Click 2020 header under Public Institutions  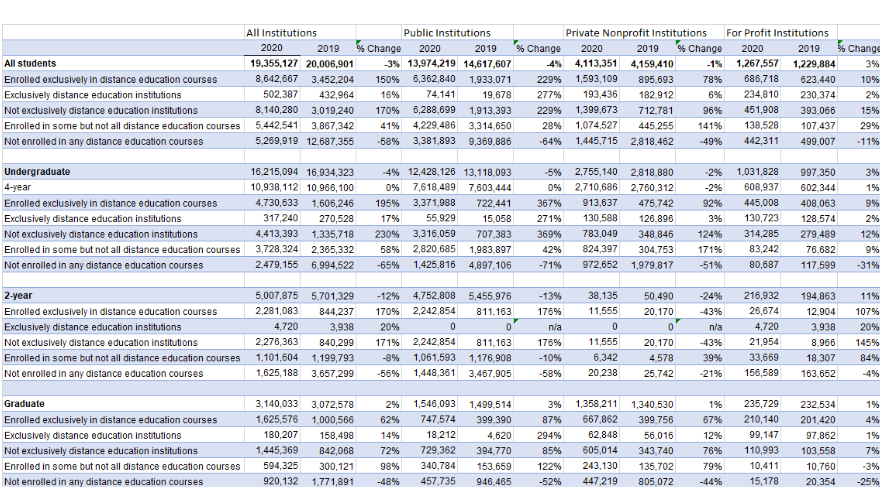click(430, 48)
